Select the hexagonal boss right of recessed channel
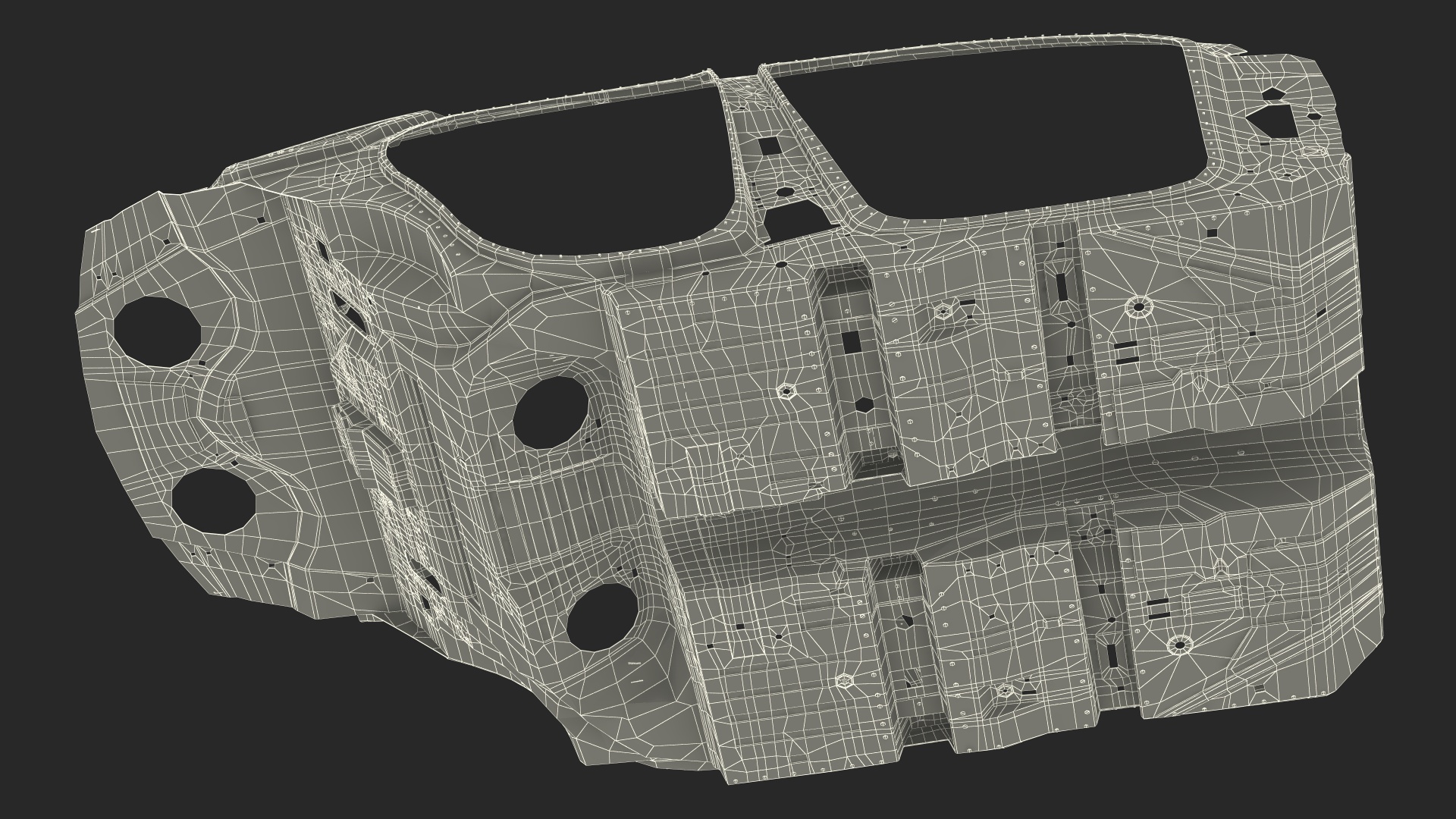 click(945, 310)
